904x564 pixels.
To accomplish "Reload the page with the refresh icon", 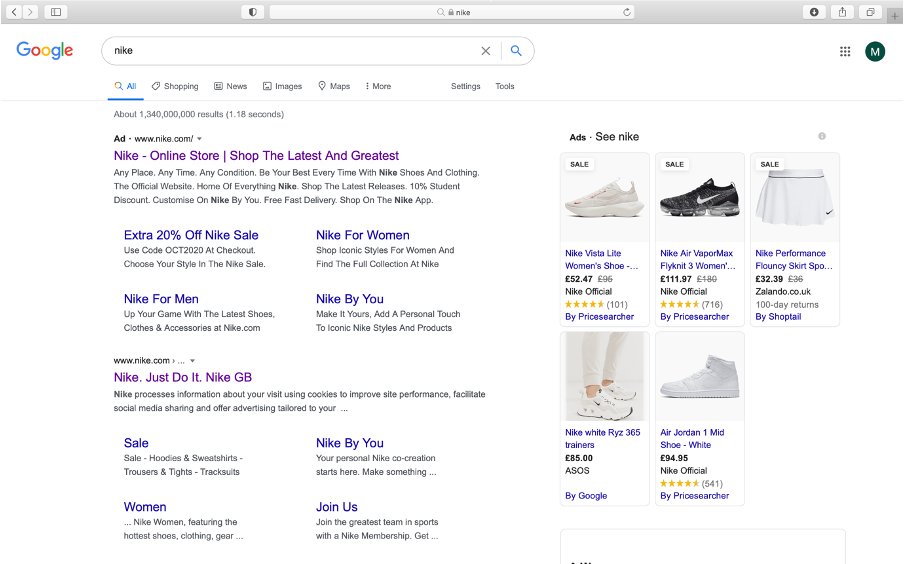I will pos(626,12).
